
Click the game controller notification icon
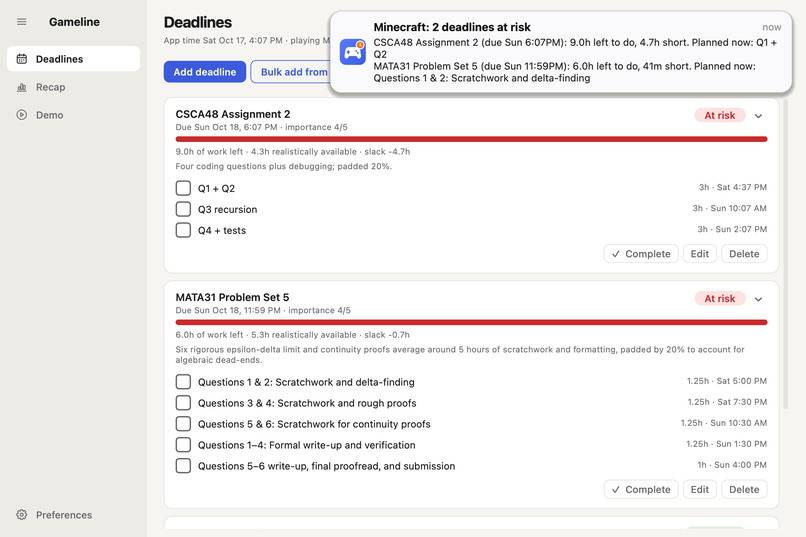pos(353,52)
